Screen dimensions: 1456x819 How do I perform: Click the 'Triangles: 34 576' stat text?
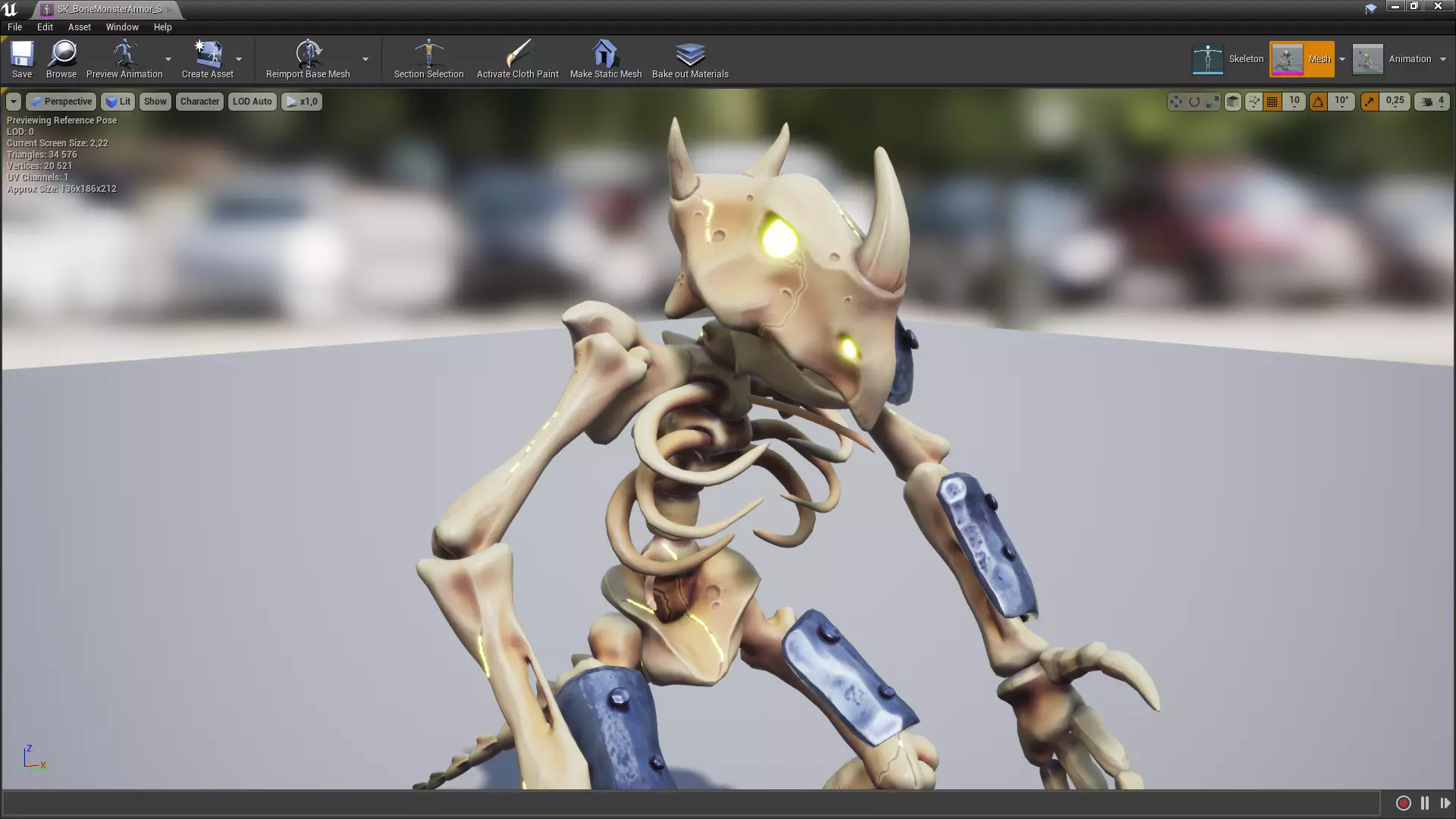[x=42, y=155]
